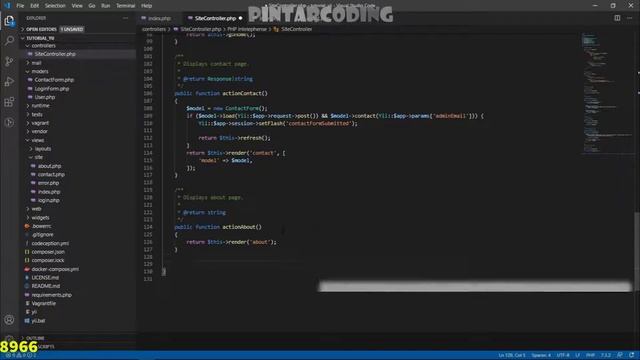The height and width of the screenshot is (360, 640).
Task: Collapse the TUTORIAL_YII root folder
Action: click(40, 38)
